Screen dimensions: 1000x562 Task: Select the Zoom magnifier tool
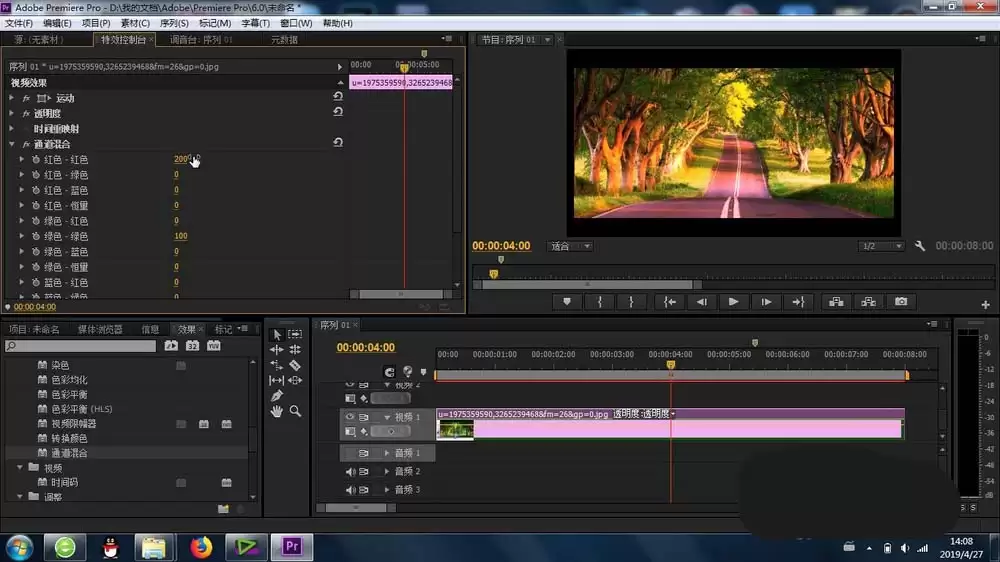click(x=295, y=411)
